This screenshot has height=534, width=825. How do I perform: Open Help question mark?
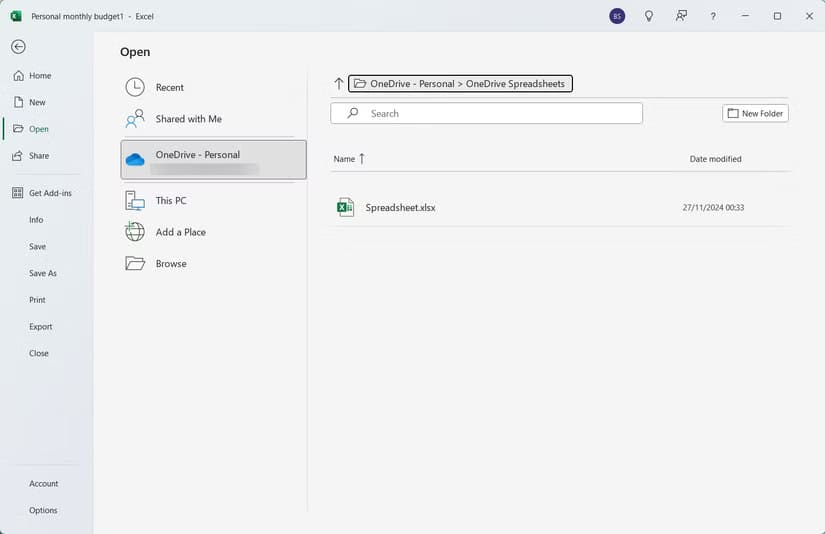[x=713, y=16]
